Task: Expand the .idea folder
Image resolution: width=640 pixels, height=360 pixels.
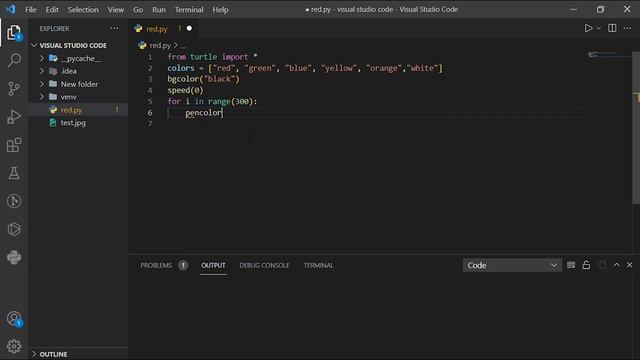Action: pyautogui.click(x=42, y=71)
